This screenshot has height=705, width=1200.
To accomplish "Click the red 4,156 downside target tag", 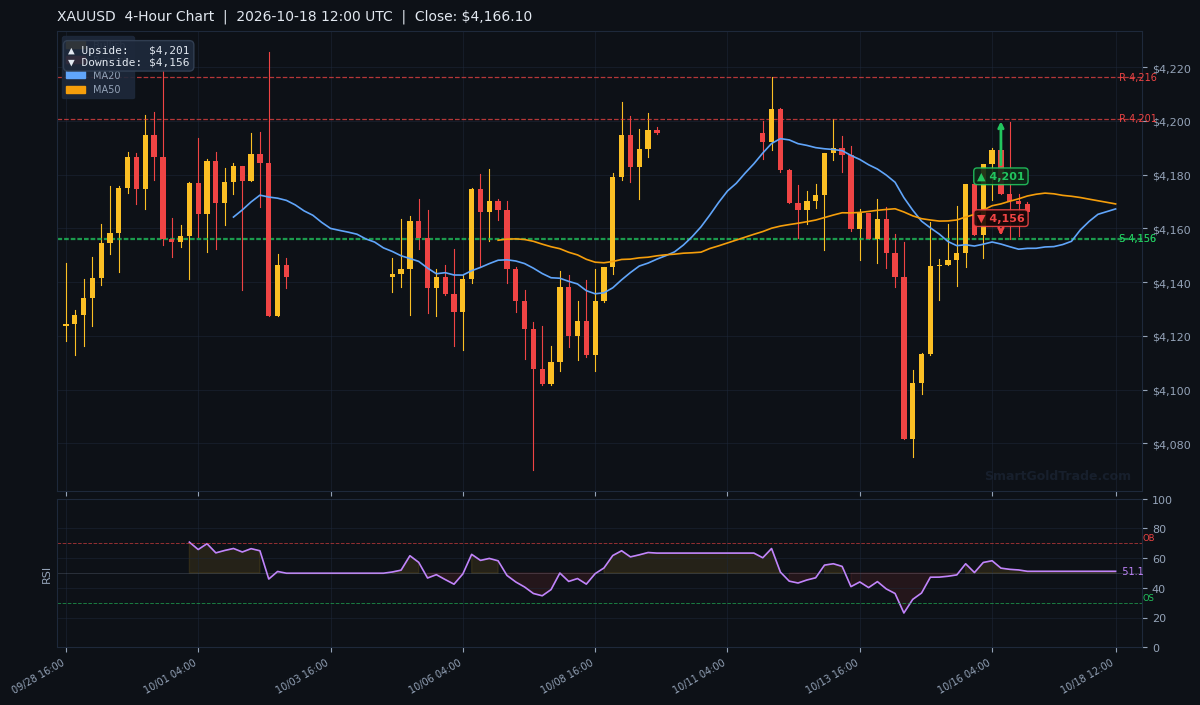I will 1000,218.
